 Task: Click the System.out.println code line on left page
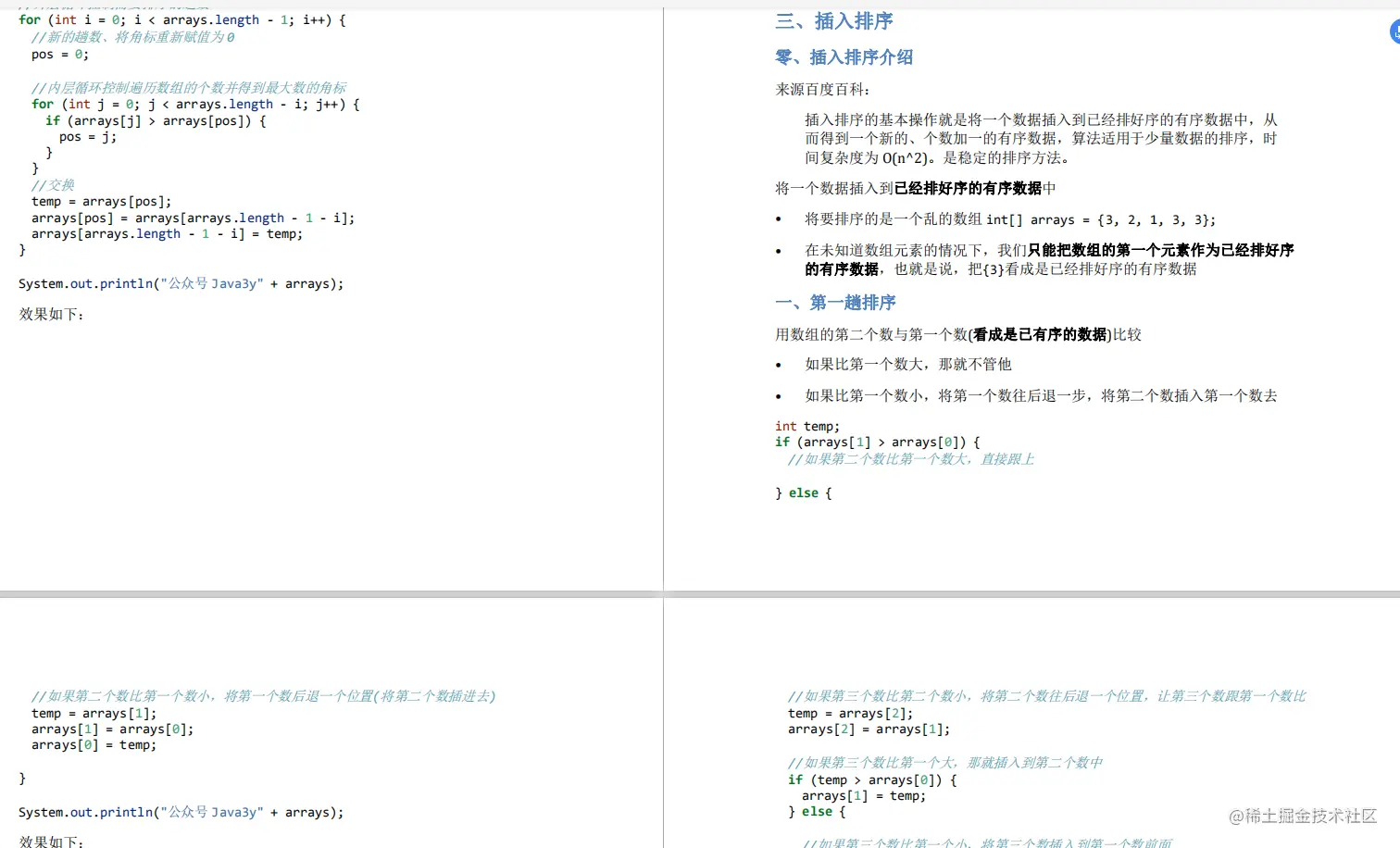(181, 283)
